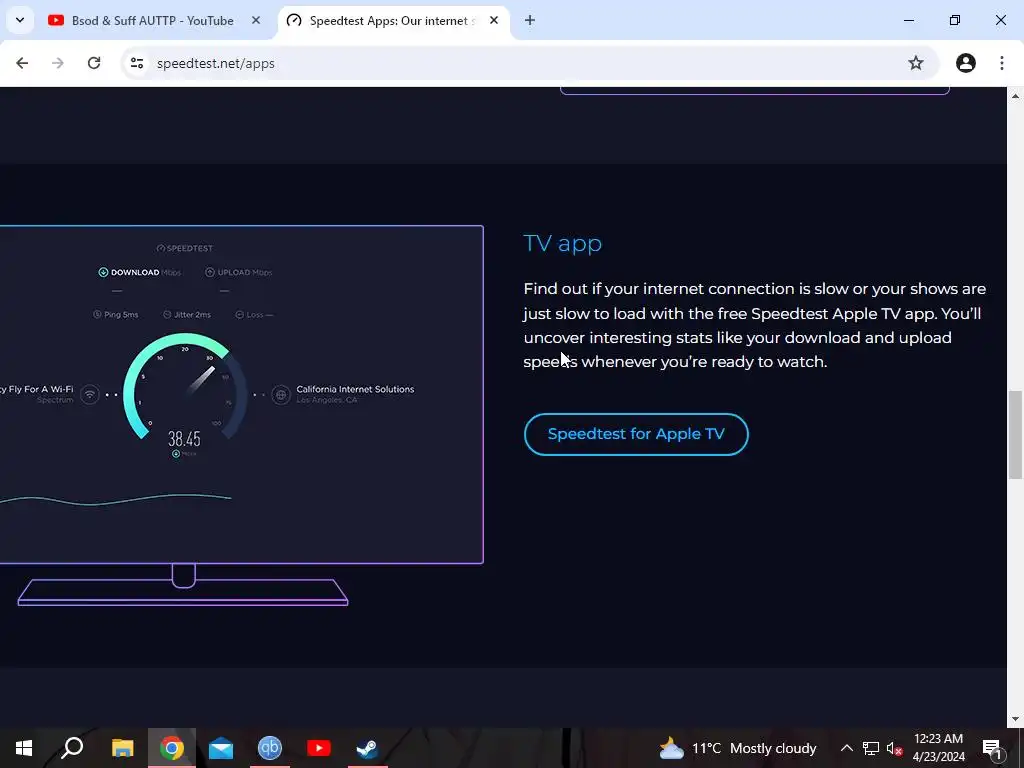This screenshot has width=1024, height=768.
Task: Open the clock showing 12:23 AM
Action: coord(938,748)
